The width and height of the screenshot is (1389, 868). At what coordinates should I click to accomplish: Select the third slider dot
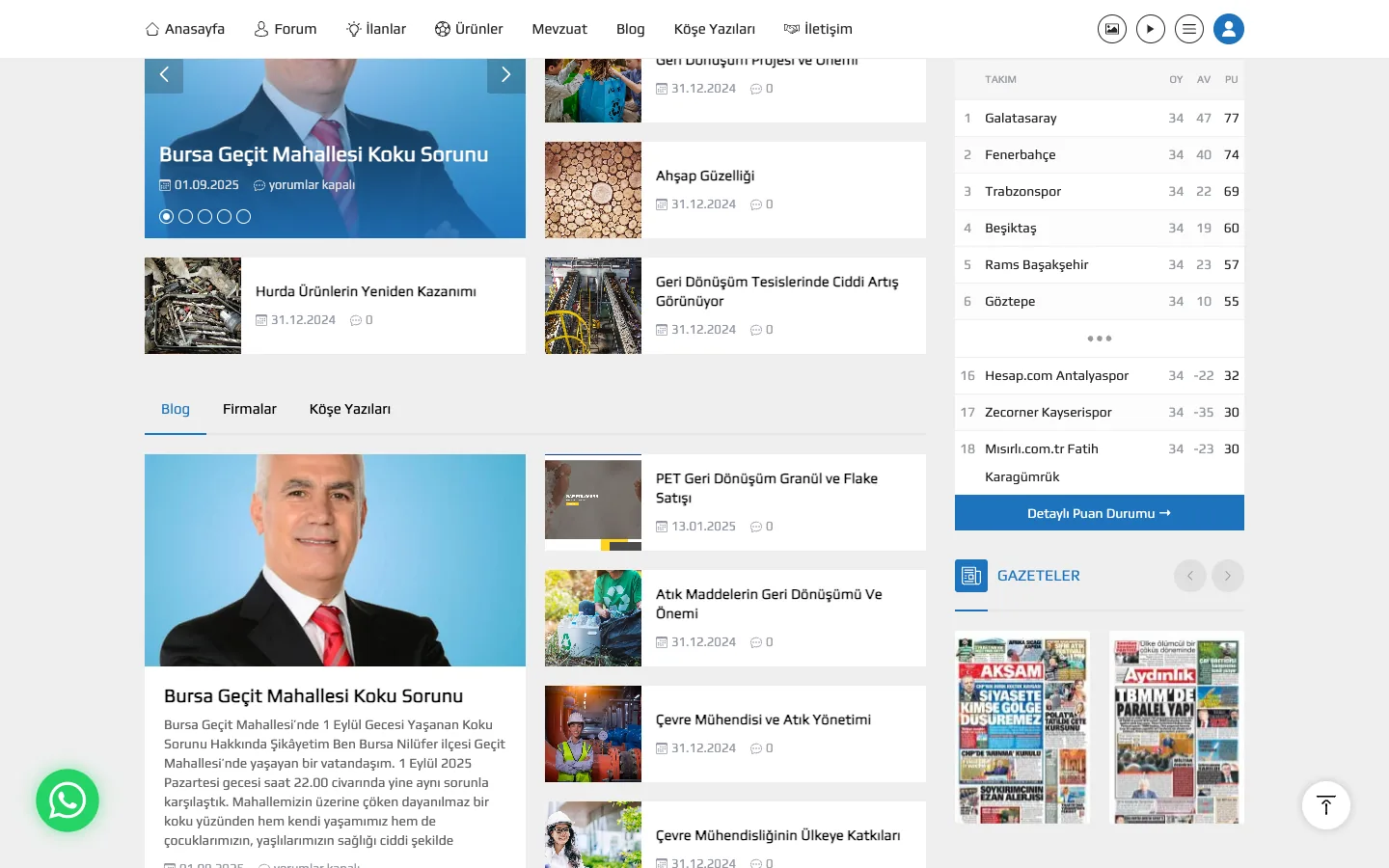click(204, 217)
